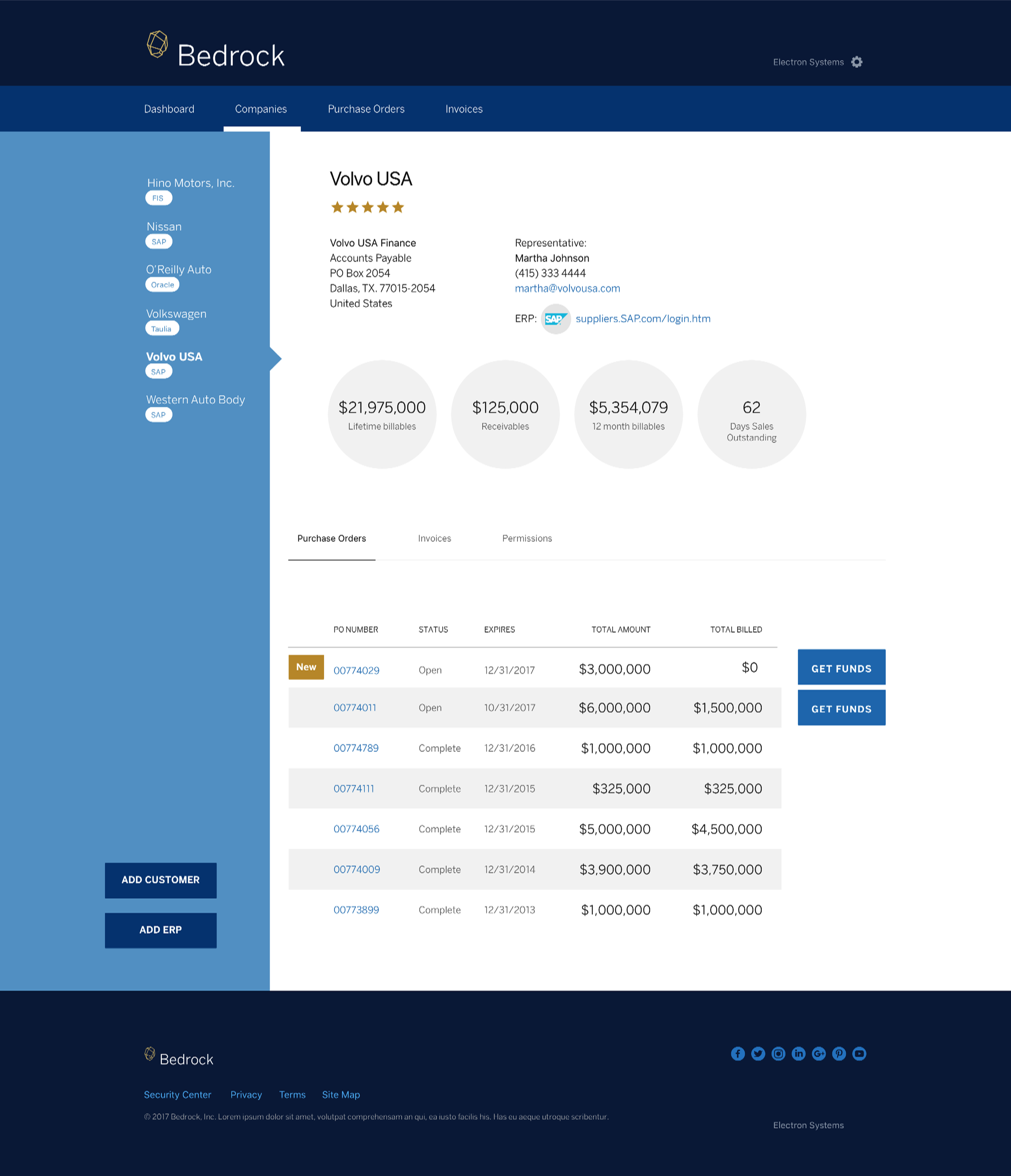This screenshot has height=1176, width=1011.
Task: Open purchase order 00774056
Action: click(x=356, y=829)
